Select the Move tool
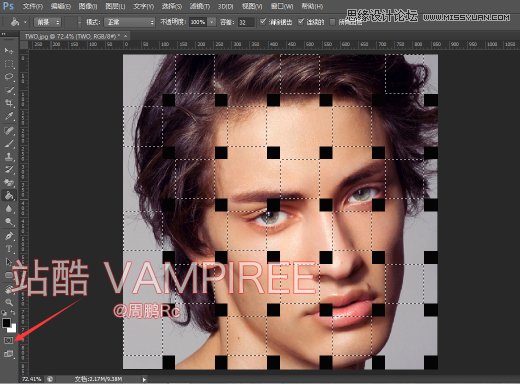This screenshot has width=520, height=384. [x=9, y=50]
